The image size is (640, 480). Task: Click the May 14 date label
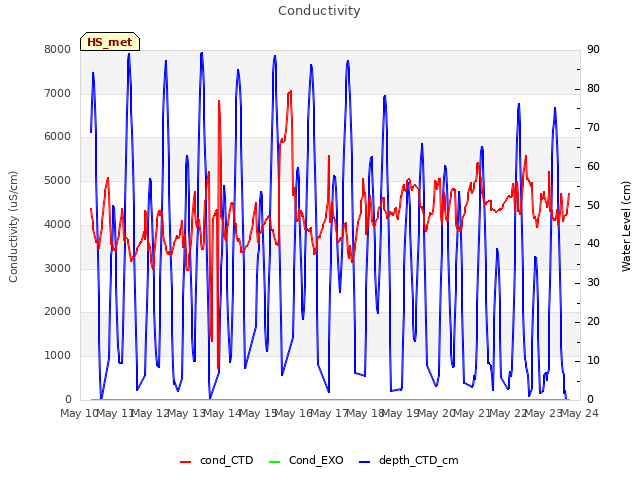coord(223,413)
